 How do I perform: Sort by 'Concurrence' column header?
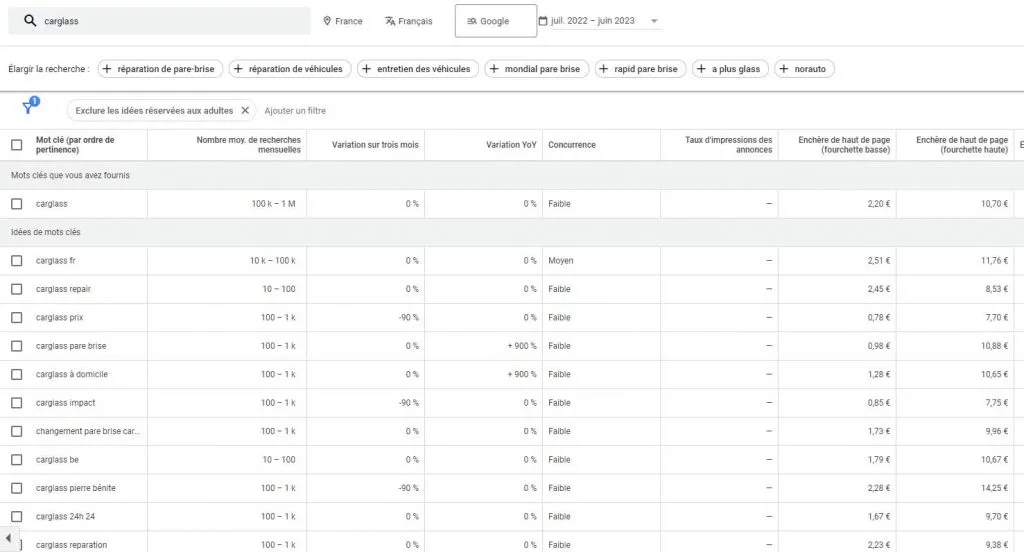(x=572, y=144)
